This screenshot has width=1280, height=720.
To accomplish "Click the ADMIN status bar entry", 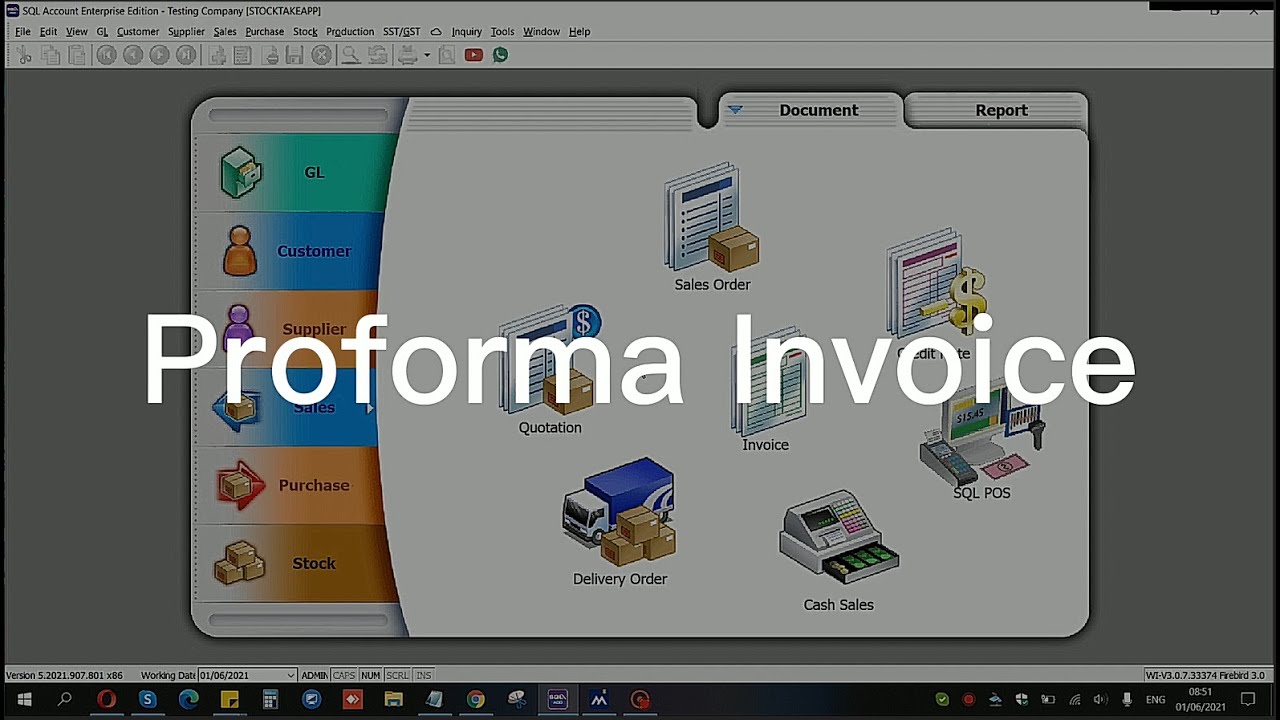I will [314, 676].
